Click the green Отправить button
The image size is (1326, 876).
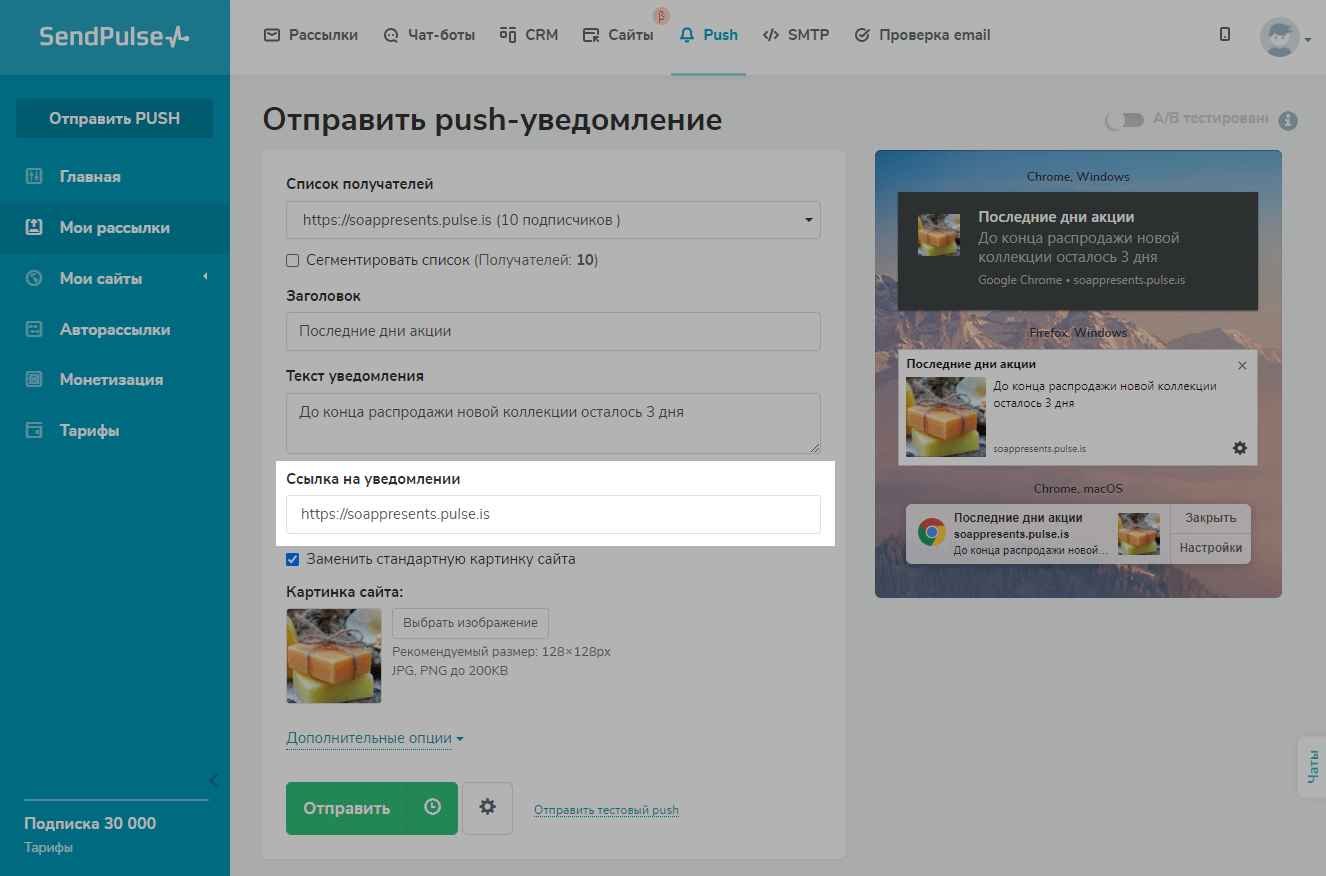tap(346, 808)
